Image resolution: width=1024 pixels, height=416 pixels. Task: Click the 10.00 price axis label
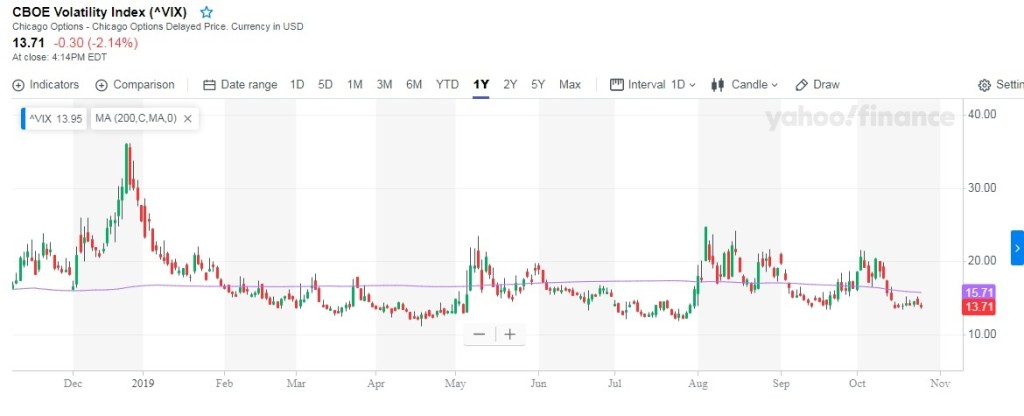(x=982, y=334)
